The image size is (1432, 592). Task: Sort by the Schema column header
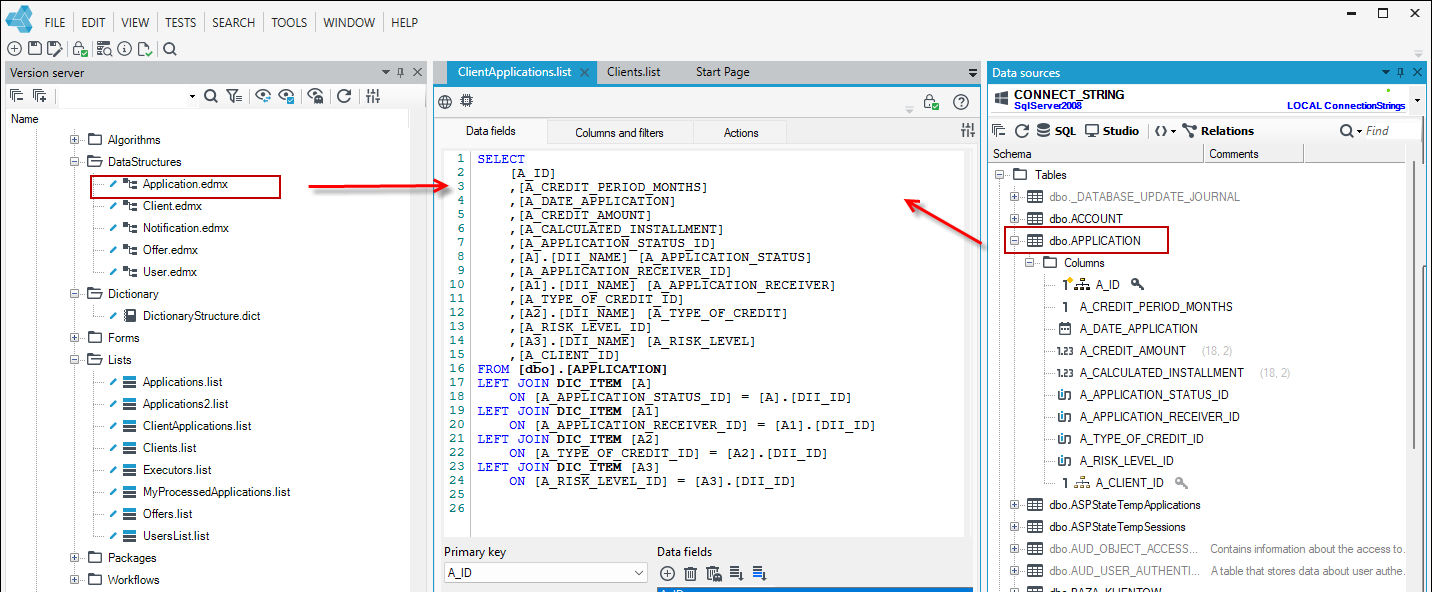tap(1095, 154)
